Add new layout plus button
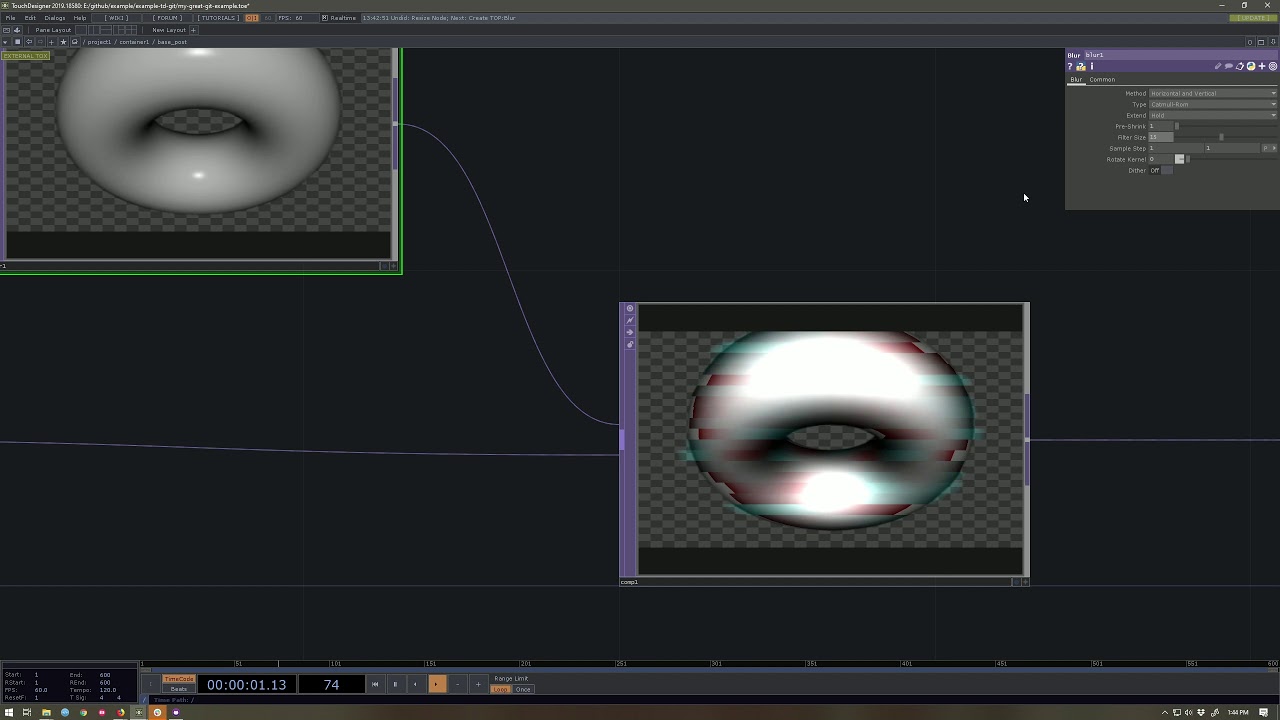This screenshot has width=1280, height=720. coord(193,30)
